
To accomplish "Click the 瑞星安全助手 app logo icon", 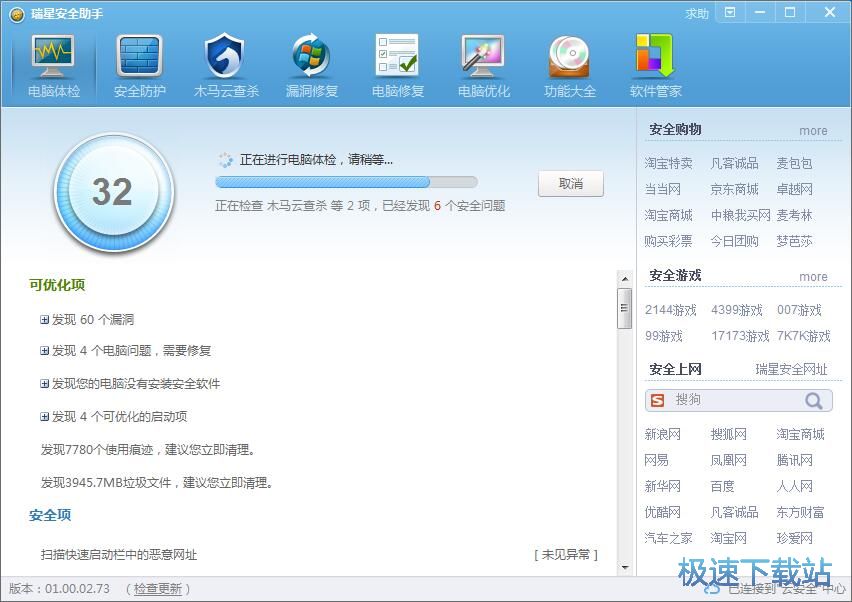I will 17,14.
